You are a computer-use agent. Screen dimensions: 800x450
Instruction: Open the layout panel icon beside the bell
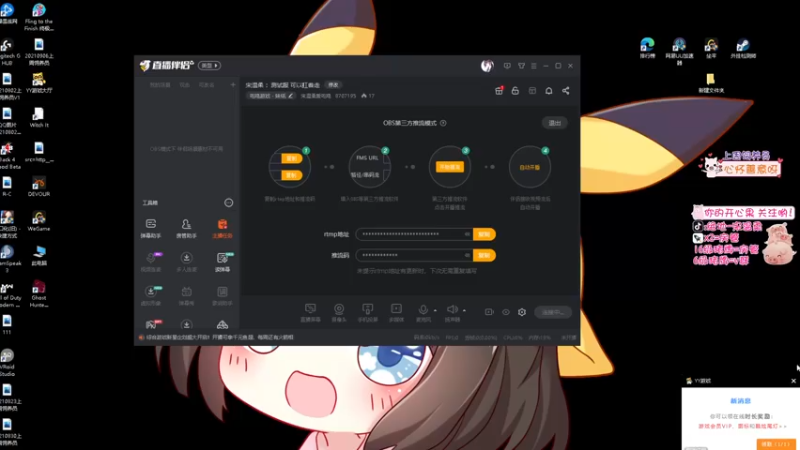pos(532,91)
